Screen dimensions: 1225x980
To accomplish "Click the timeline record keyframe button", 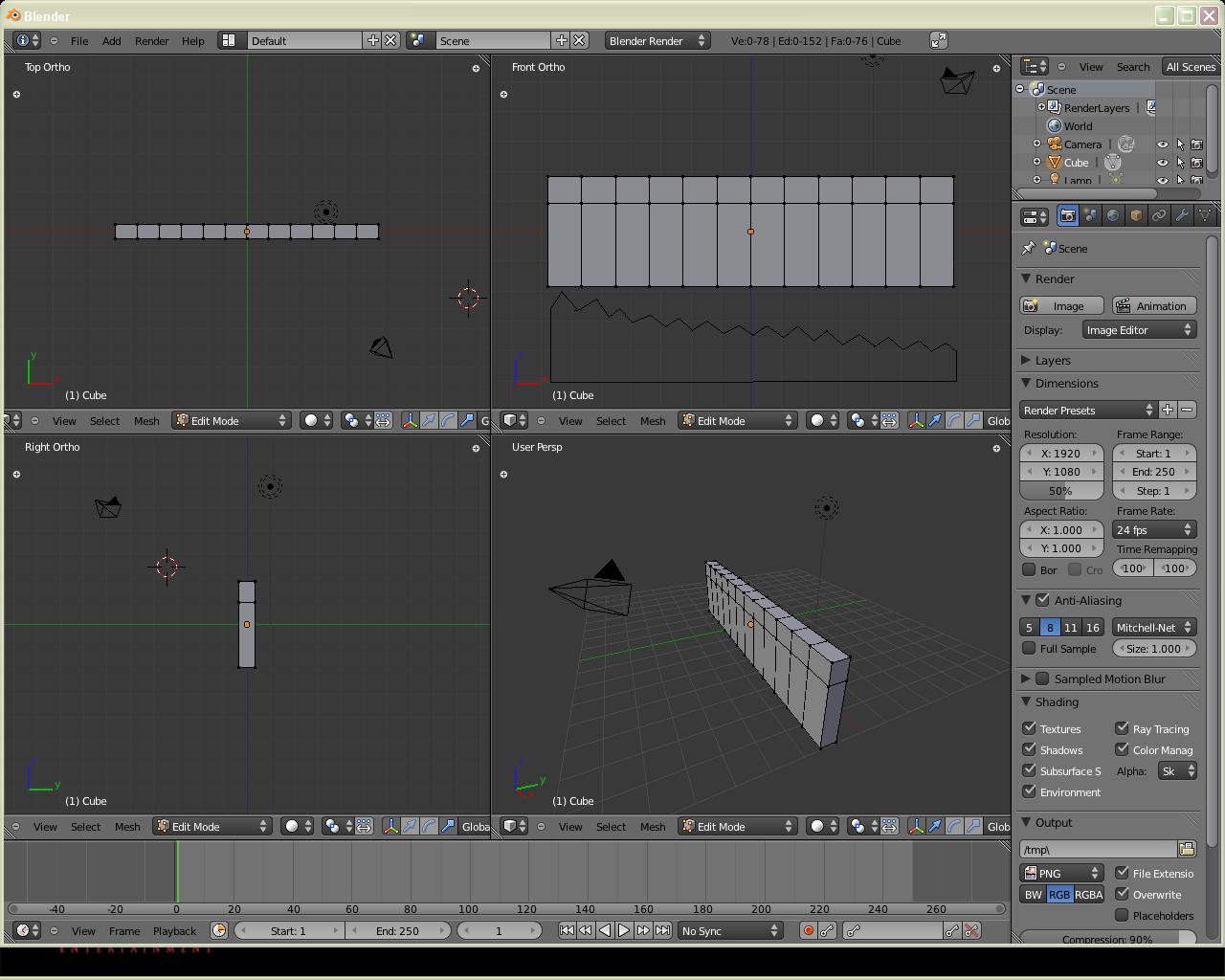I will point(808,930).
